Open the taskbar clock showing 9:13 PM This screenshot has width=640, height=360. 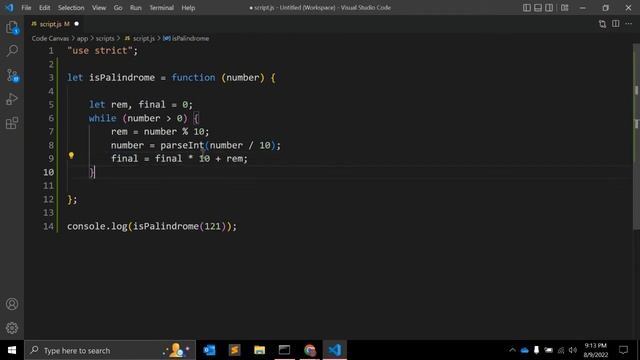click(596, 350)
